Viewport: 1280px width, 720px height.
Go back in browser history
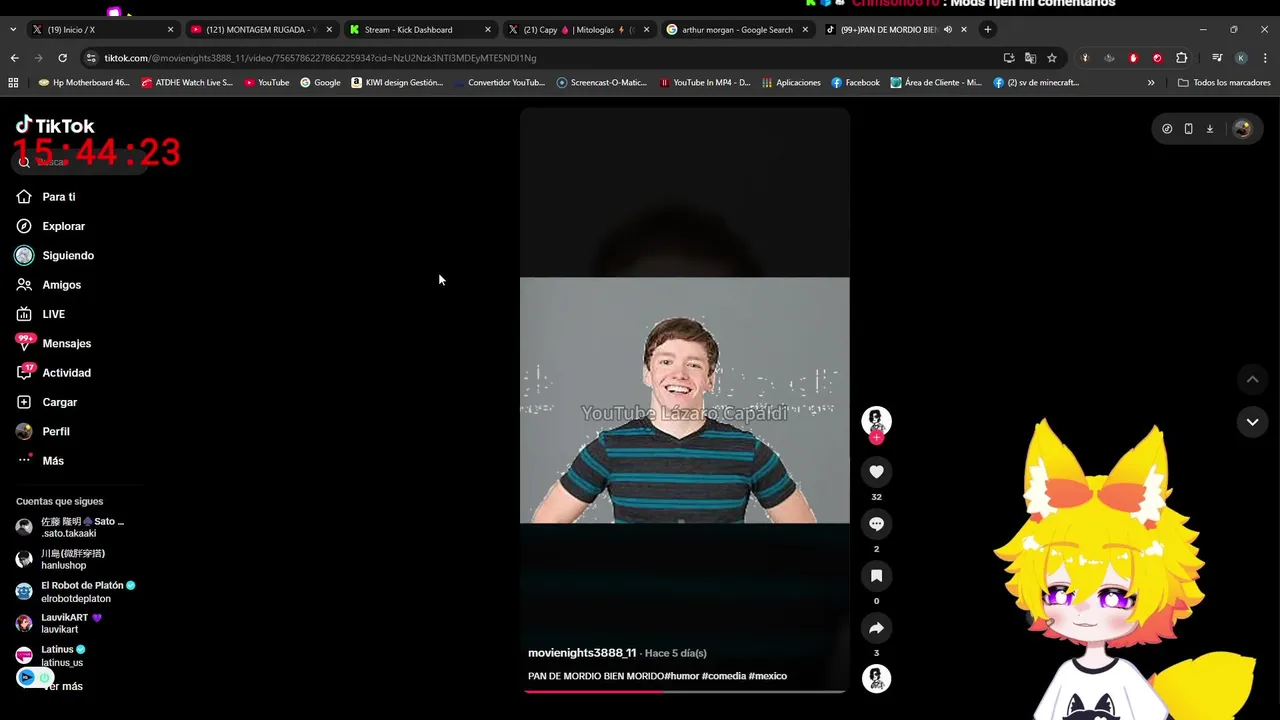(14, 58)
